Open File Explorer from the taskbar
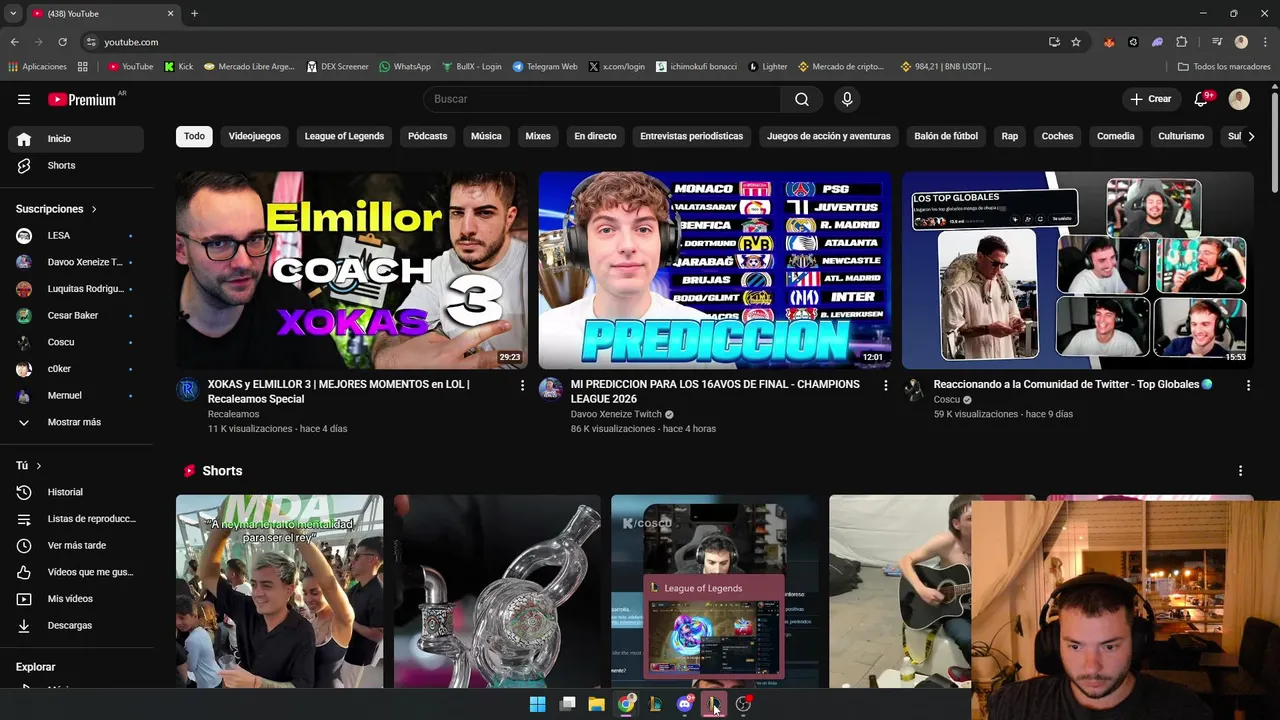1280x720 pixels. point(596,704)
